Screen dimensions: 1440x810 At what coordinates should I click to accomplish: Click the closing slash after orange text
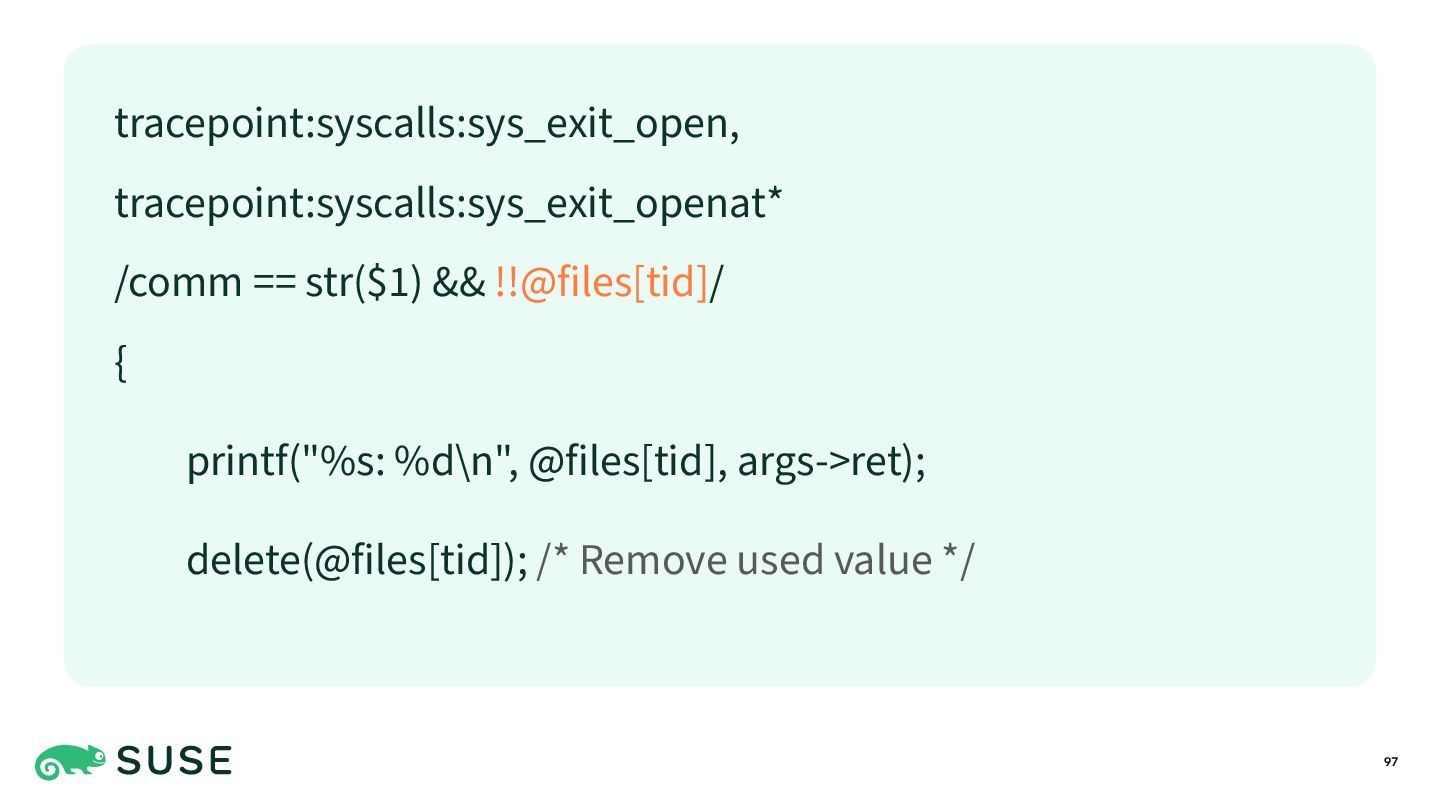716,283
